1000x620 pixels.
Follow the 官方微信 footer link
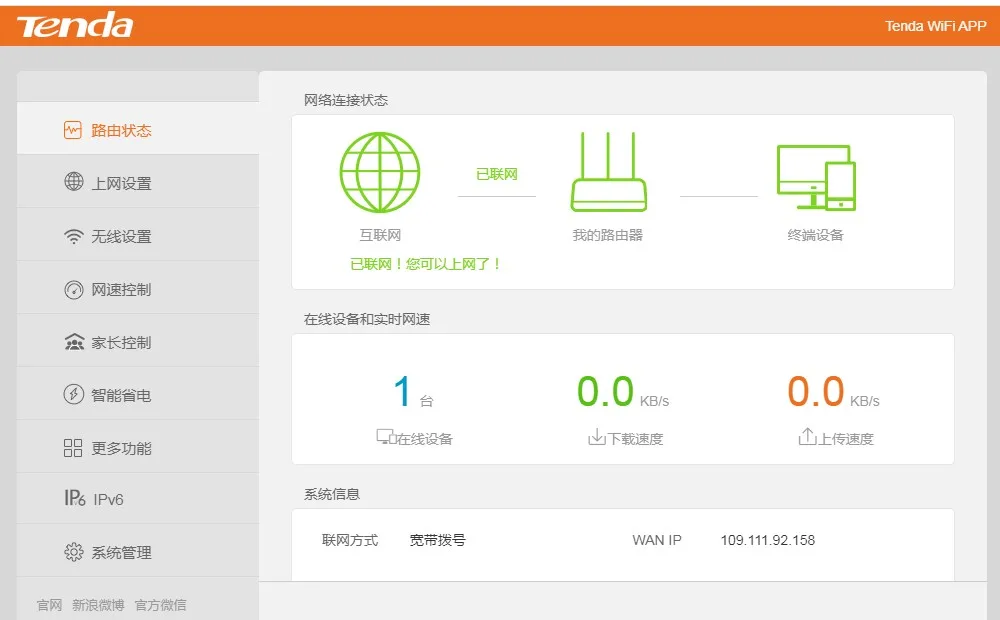[161, 605]
